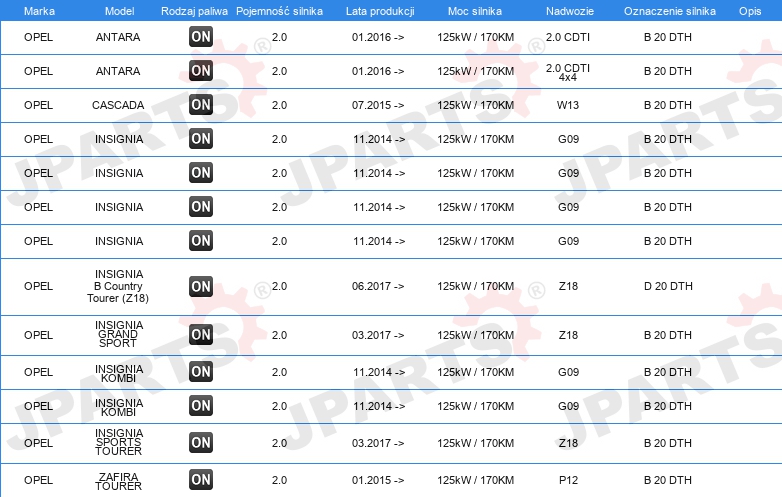The image size is (782, 497).
Task: Click B 20 DTH in the CASCADA row
Action: [x=668, y=105]
